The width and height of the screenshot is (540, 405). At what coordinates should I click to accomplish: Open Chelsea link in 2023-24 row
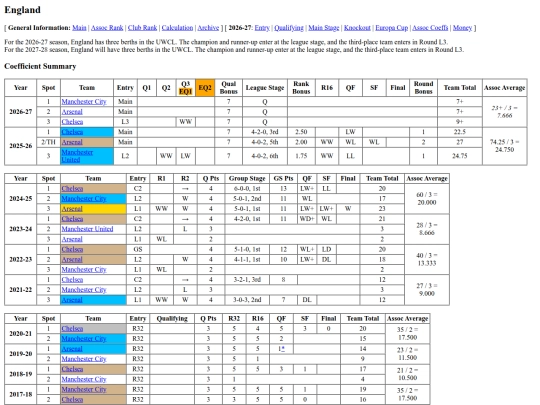pos(72,219)
